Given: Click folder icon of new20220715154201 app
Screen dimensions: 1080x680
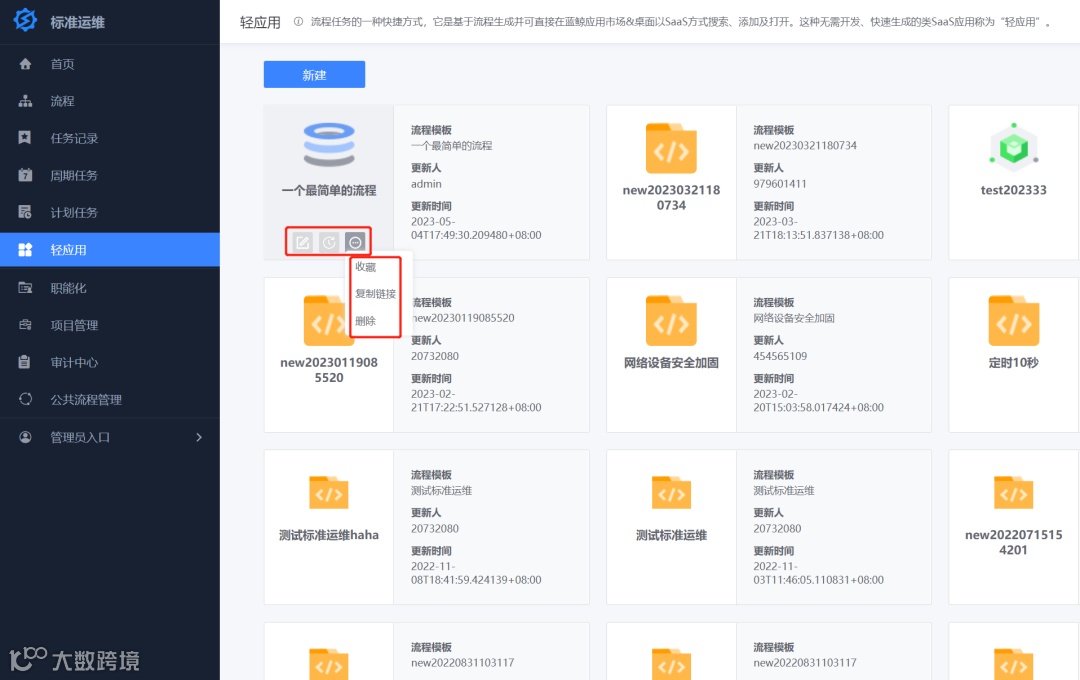Looking at the screenshot, I should point(1013,492).
